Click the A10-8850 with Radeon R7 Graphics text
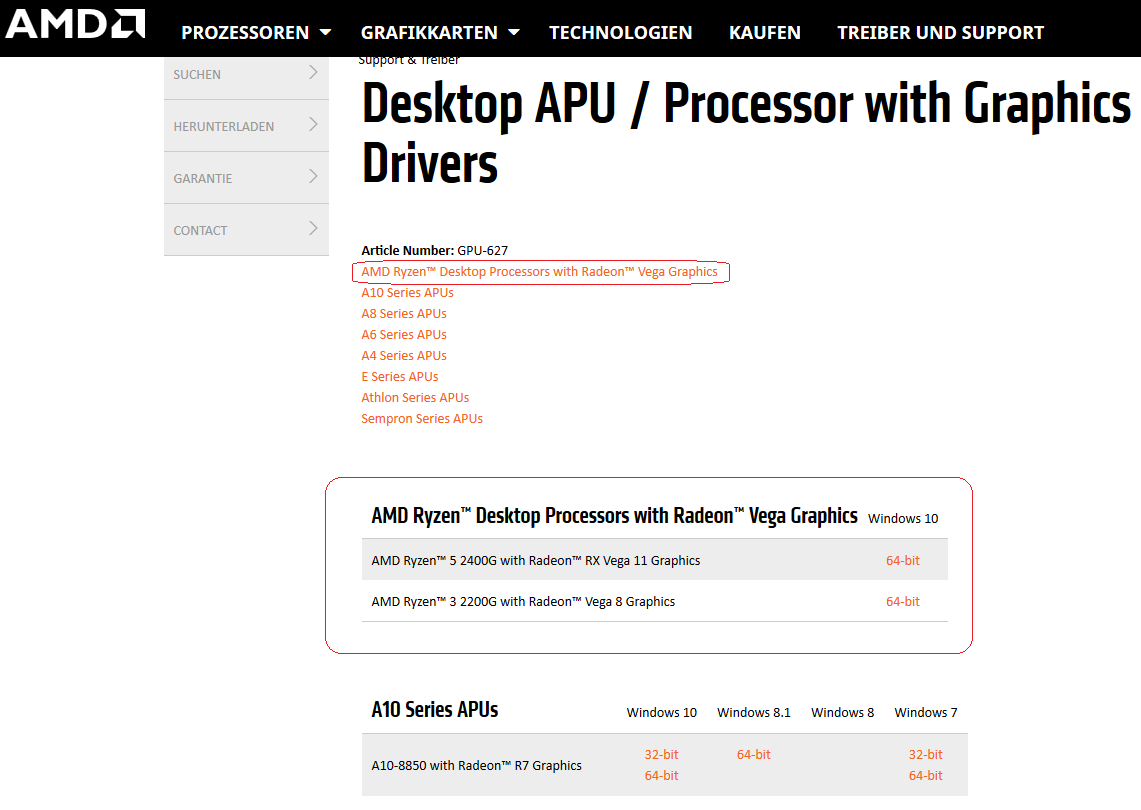This screenshot has width=1141, height=810. pyautogui.click(x=477, y=766)
